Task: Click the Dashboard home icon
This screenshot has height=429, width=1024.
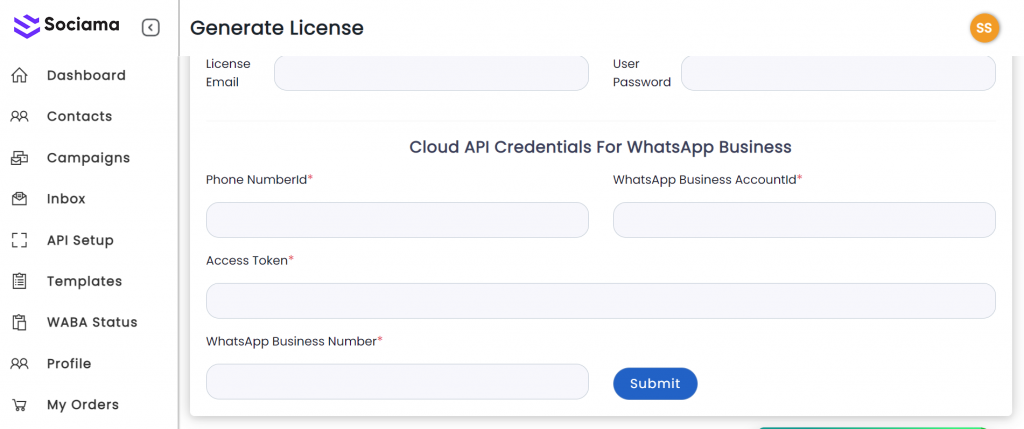Action: (x=19, y=75)
